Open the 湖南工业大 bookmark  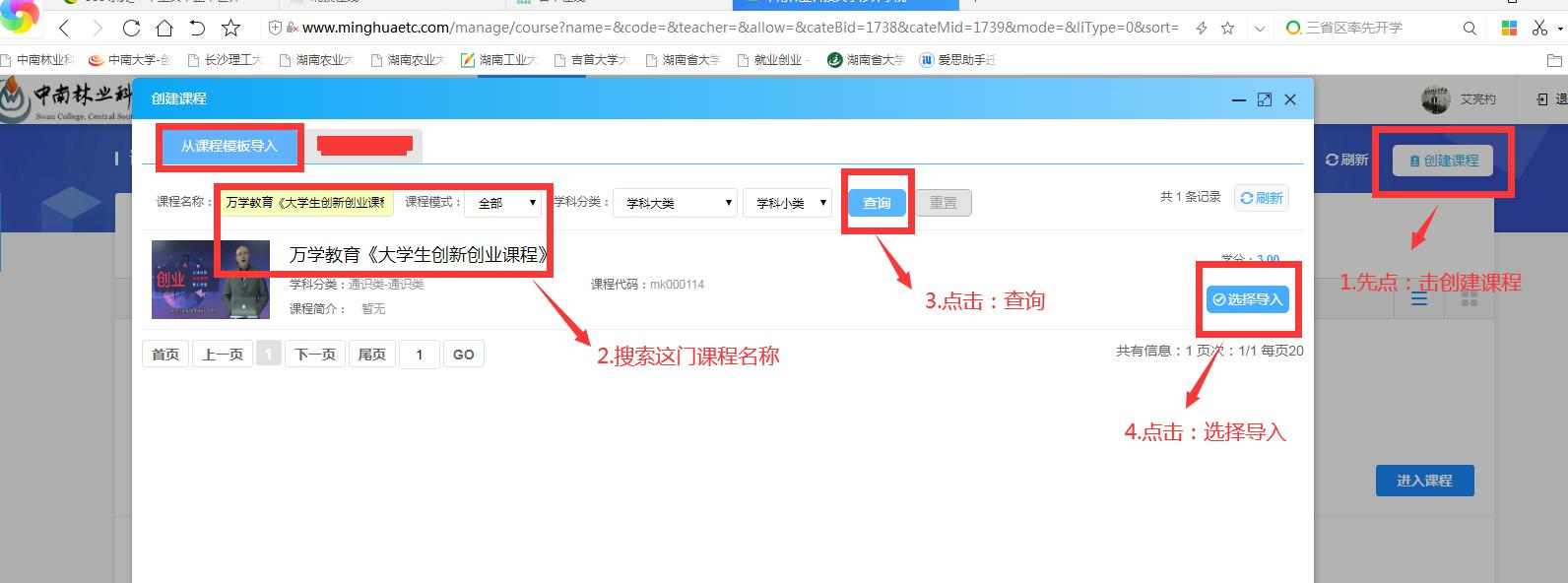498,60
